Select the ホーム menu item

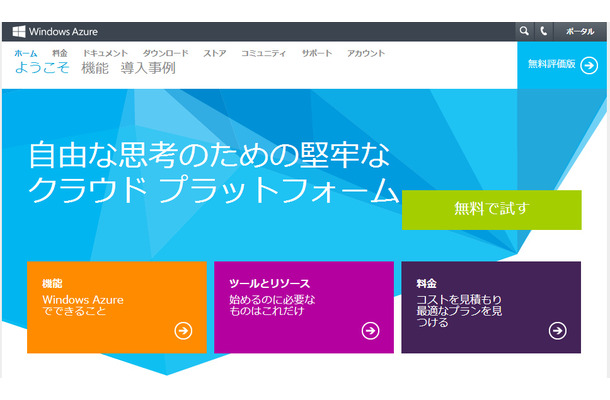[x=26, y=53]
